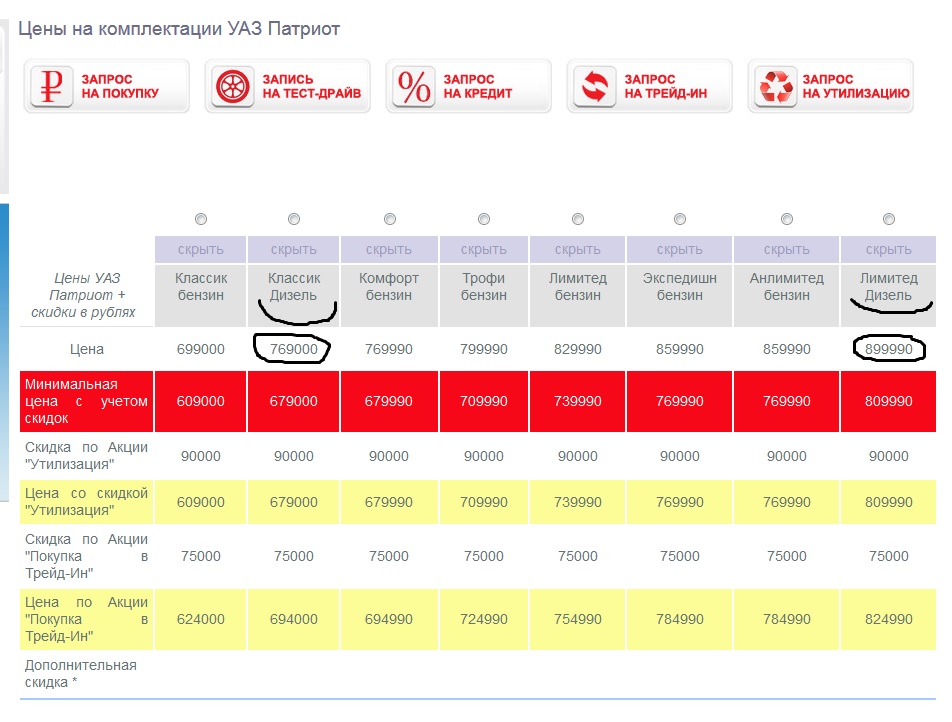Click the red cell showing 609000

200,401
